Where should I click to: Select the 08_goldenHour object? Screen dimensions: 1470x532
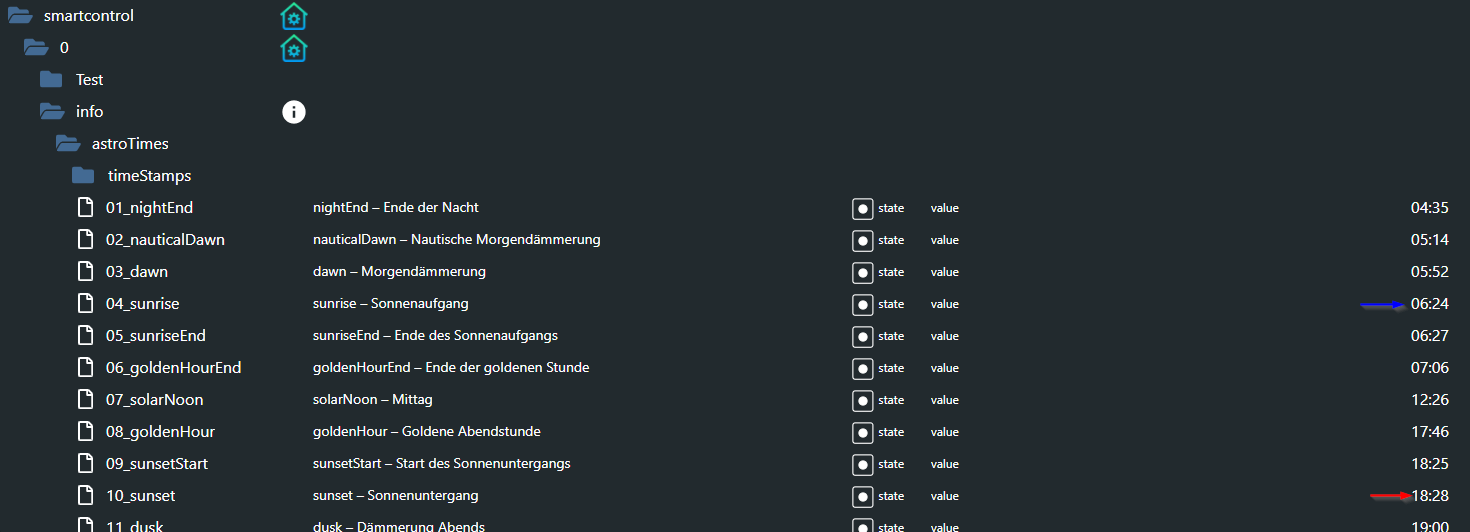[160, 432]
